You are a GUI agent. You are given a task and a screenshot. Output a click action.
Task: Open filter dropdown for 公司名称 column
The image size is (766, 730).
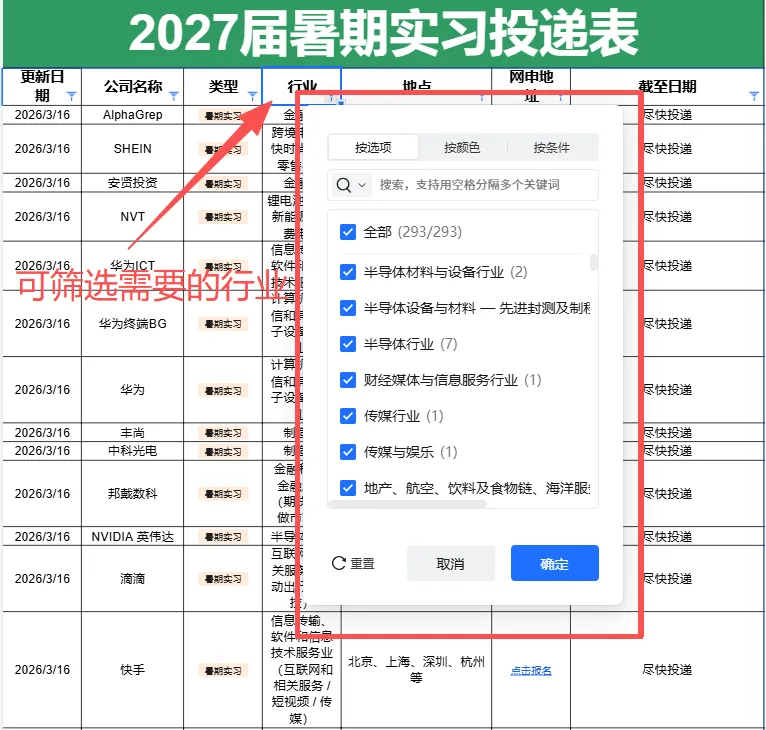(x=173, y=95)
